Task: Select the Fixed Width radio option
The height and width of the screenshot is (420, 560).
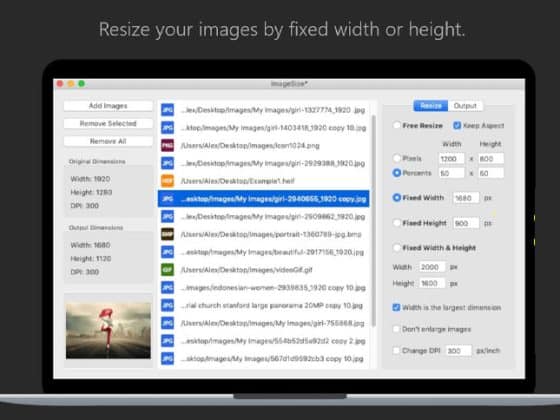Action: [x=396, y=198]
